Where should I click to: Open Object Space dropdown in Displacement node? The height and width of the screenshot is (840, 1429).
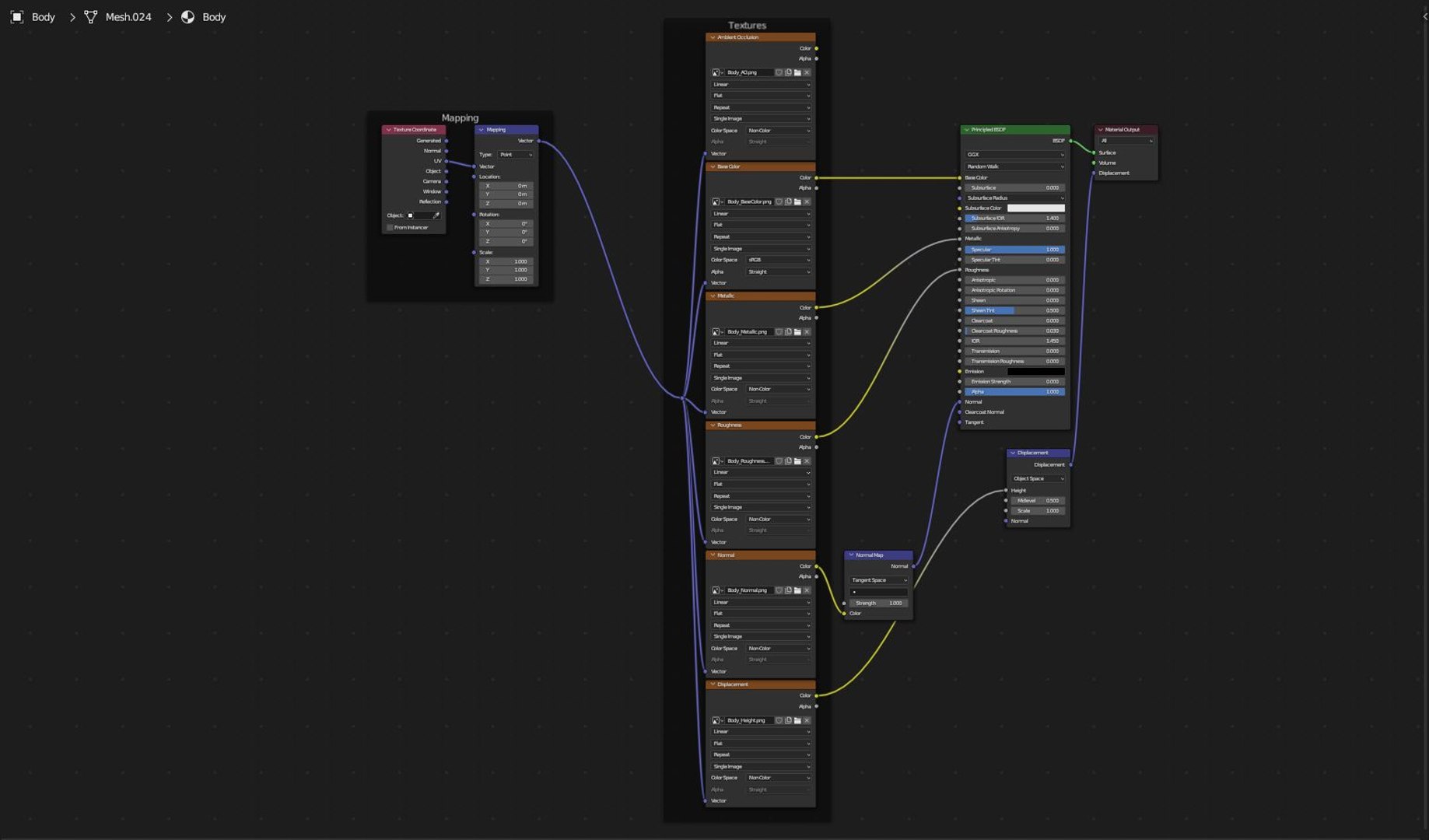coord(1038,478)
